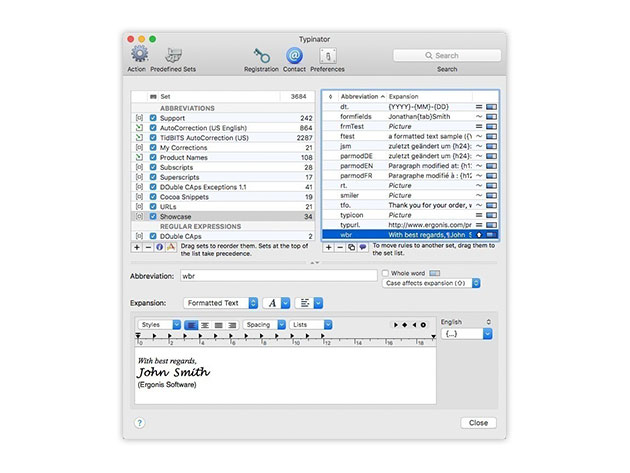The width and height of the screenshot is (630, 473).
Task: Select the parmodEN rule row
Action: click(x=410, y=166)
